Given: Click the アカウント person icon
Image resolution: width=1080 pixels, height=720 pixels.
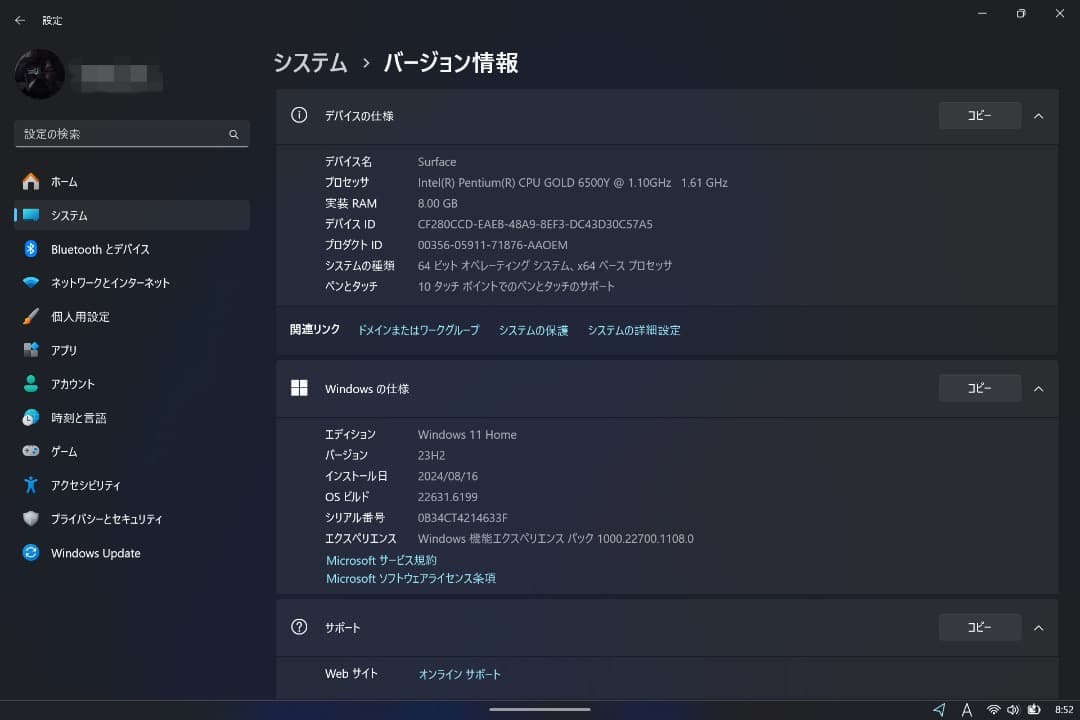Looking at the screenshot, I should (31, 384).
